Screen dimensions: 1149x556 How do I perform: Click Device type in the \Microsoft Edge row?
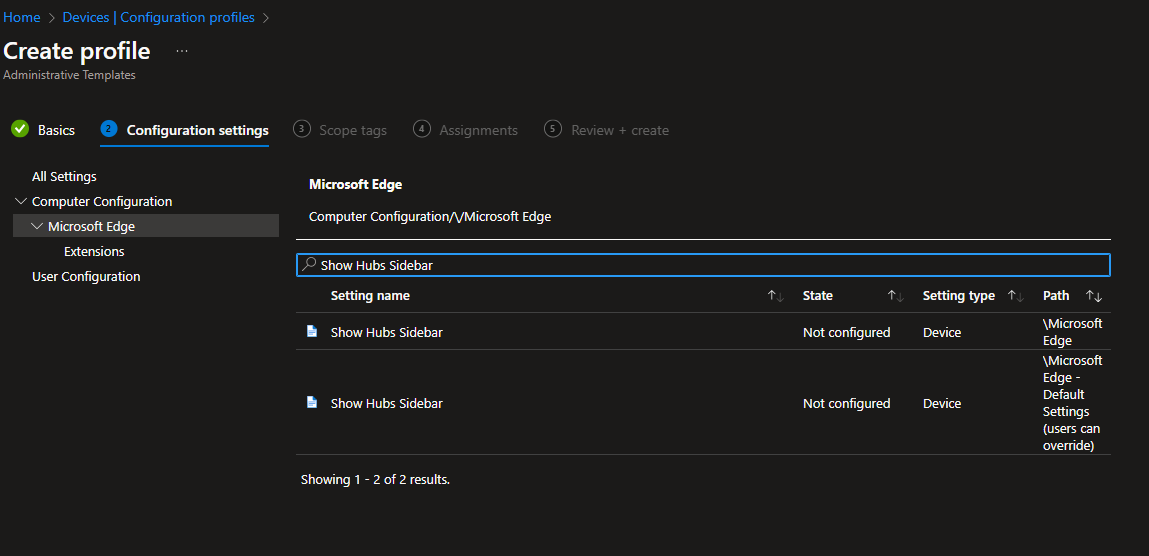(x=942, y=333)
